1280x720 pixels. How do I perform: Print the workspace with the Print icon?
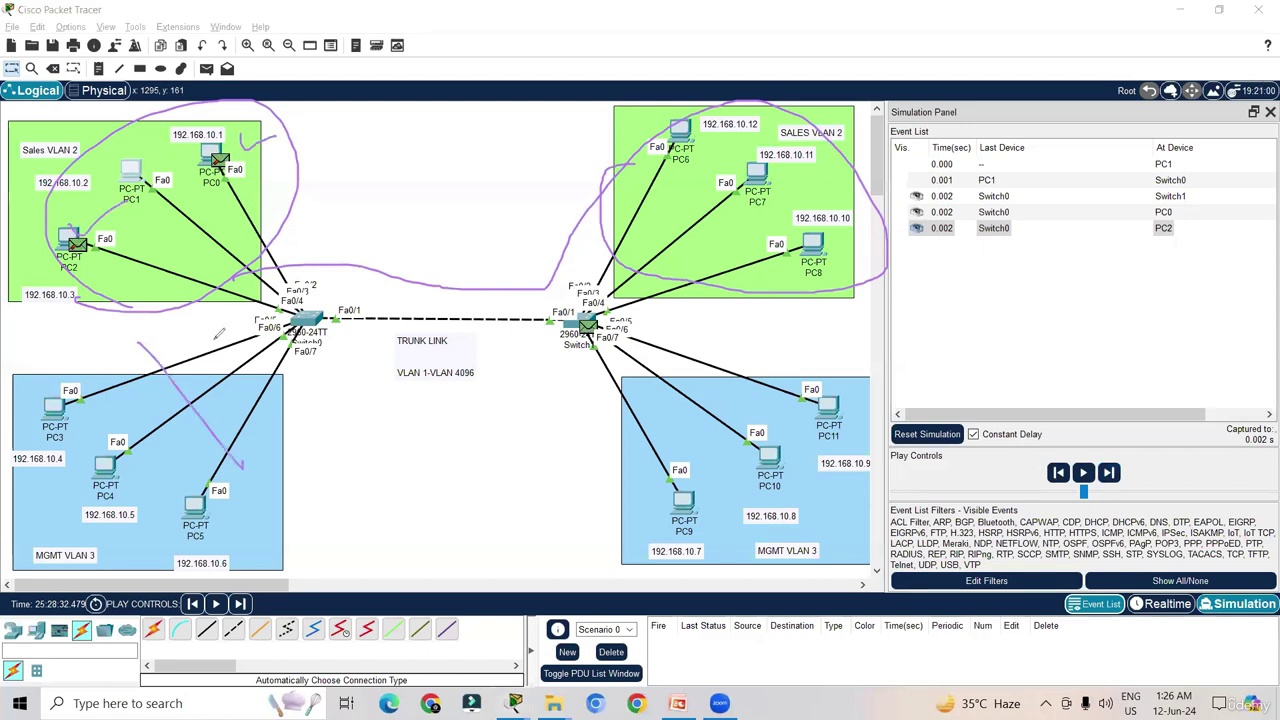pos(73,45)
